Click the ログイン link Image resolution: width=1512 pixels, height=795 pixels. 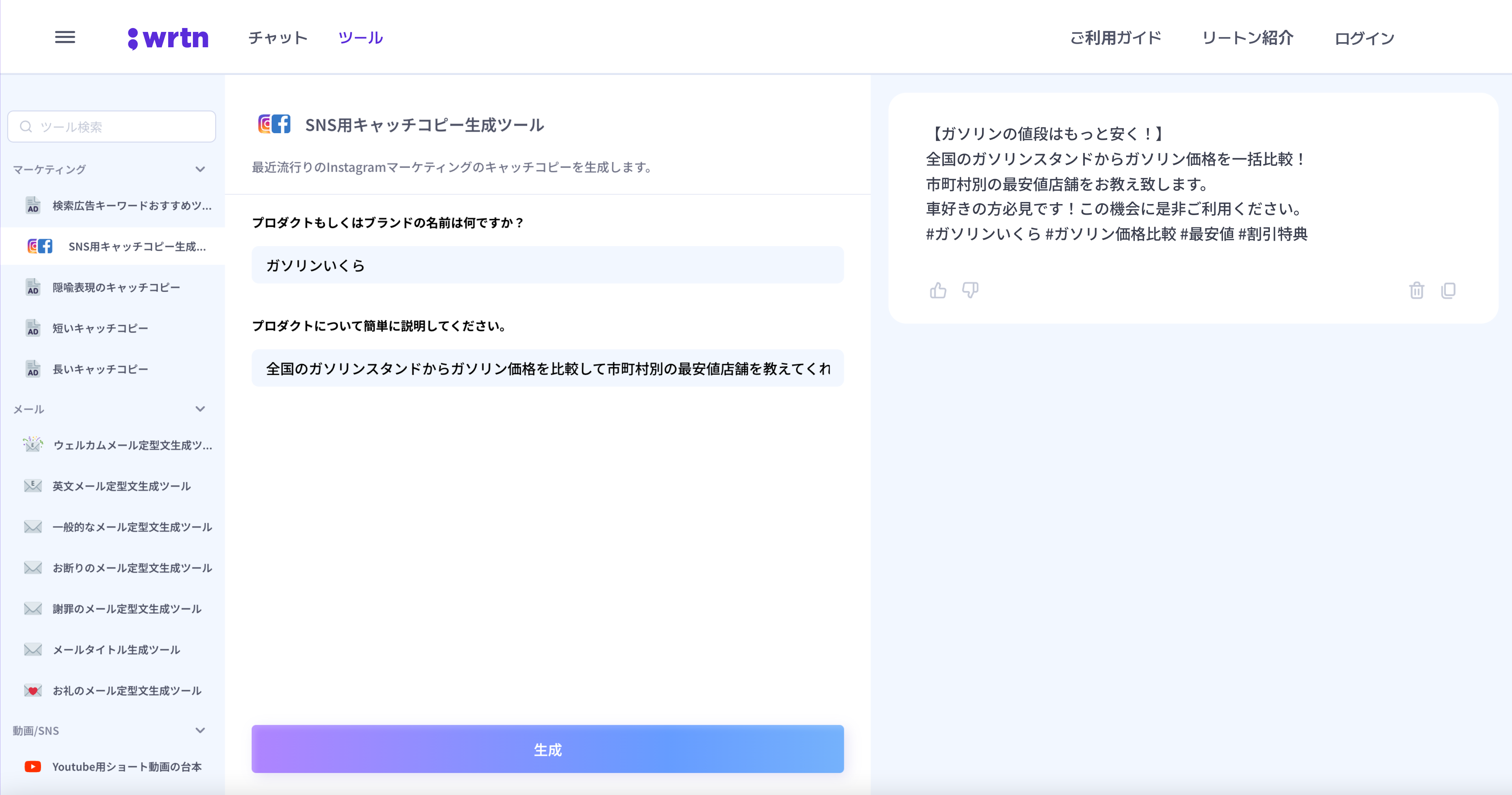click(x=1364, y=38)
